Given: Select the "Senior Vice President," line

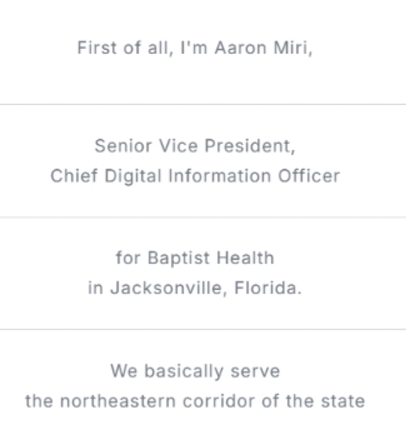Looking at the screenshot, I should 195,146.
